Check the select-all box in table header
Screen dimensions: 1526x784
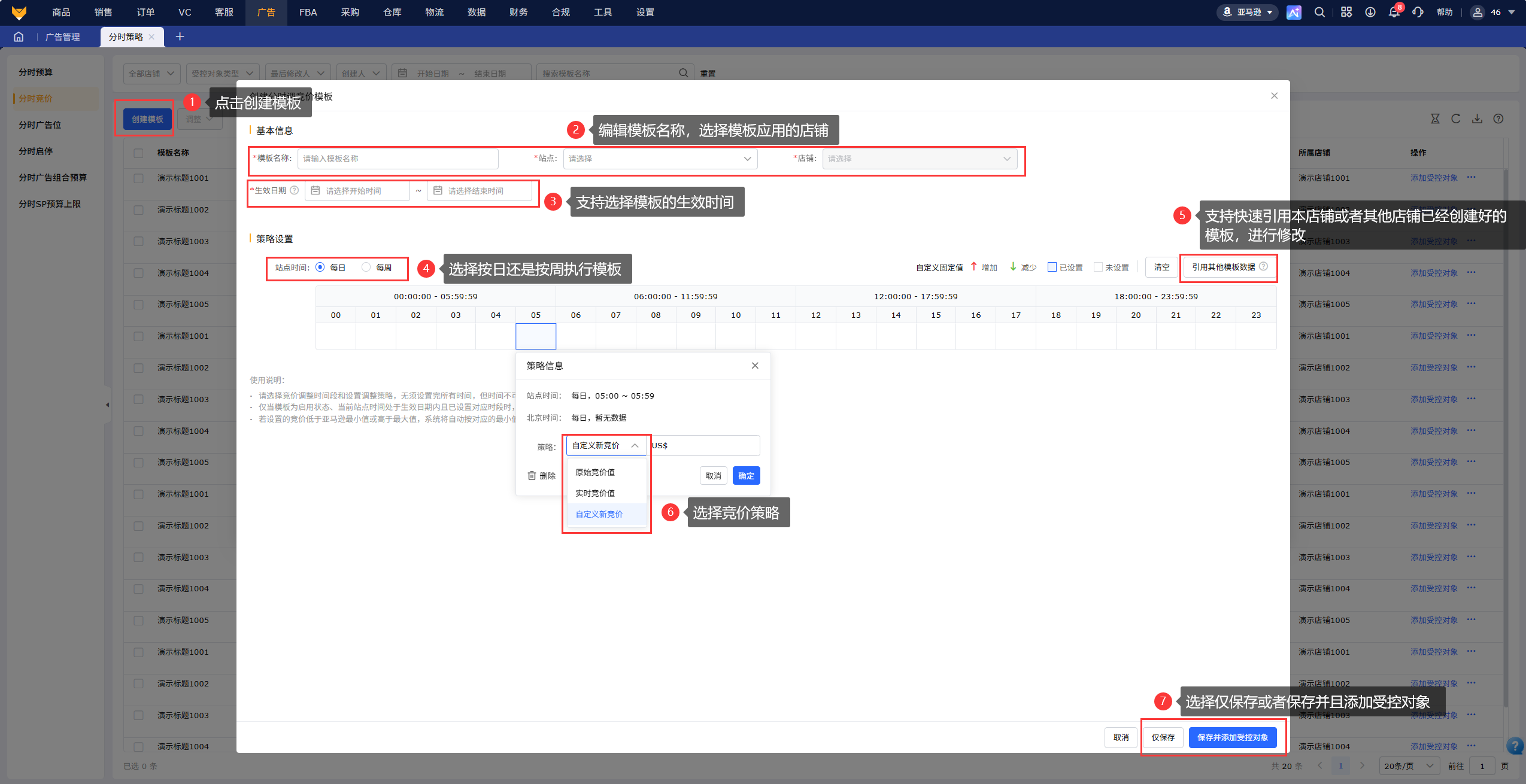pos(138,153)
